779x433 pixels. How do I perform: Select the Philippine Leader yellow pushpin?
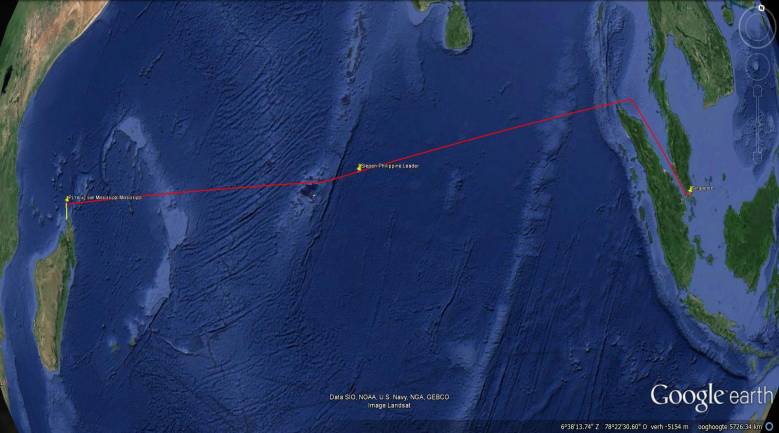click(360, 167)
